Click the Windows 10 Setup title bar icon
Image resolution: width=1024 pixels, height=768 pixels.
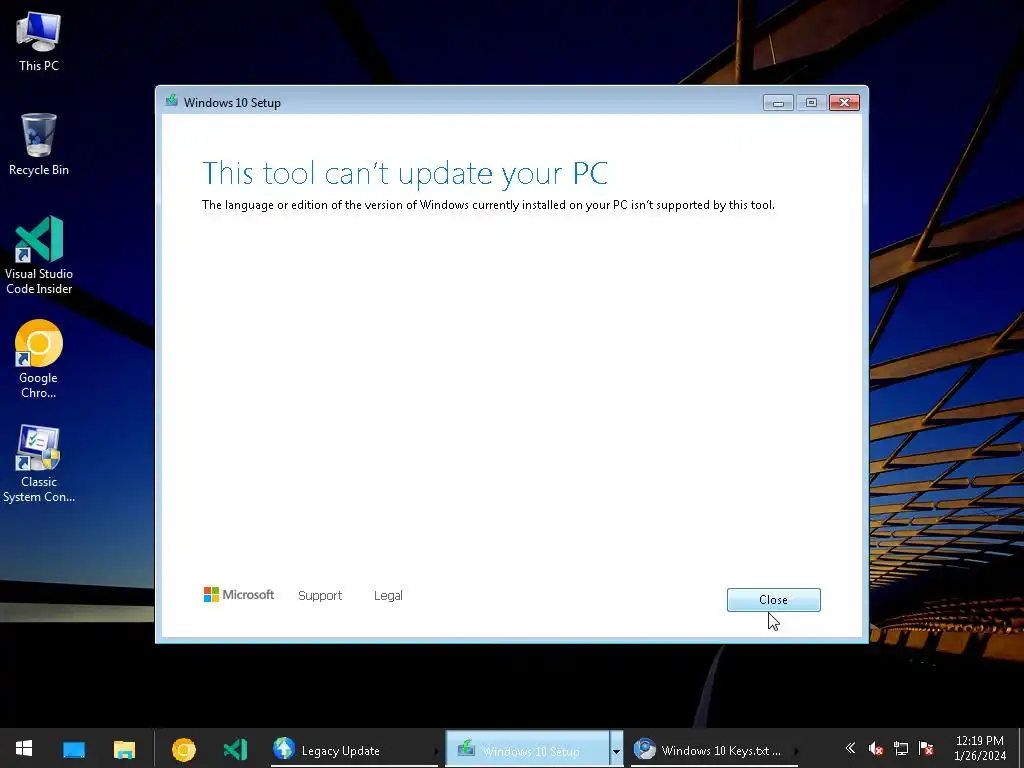point(172,101)
